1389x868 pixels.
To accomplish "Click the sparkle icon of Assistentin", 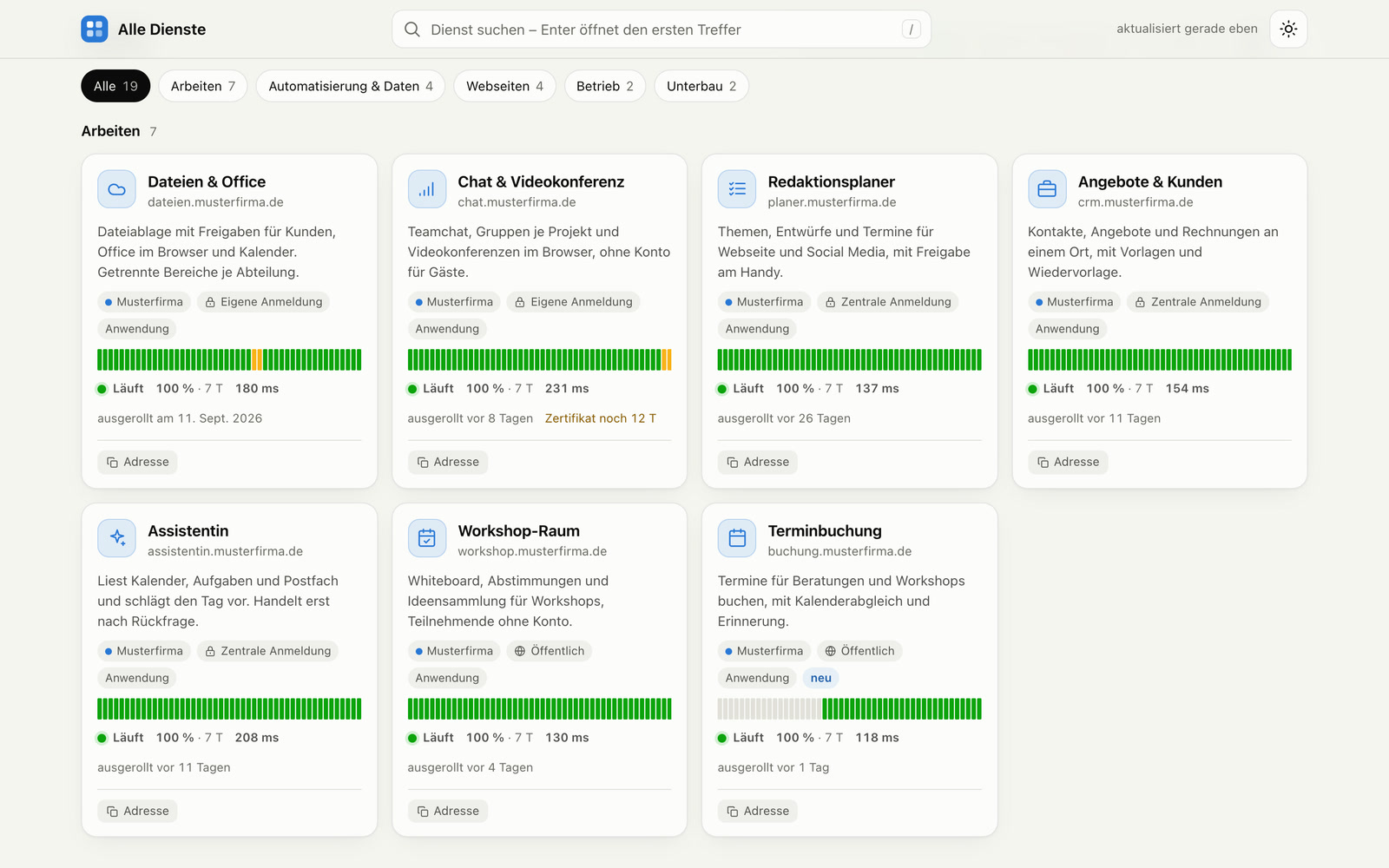I will pyautogui.click(x=116, y=538).
